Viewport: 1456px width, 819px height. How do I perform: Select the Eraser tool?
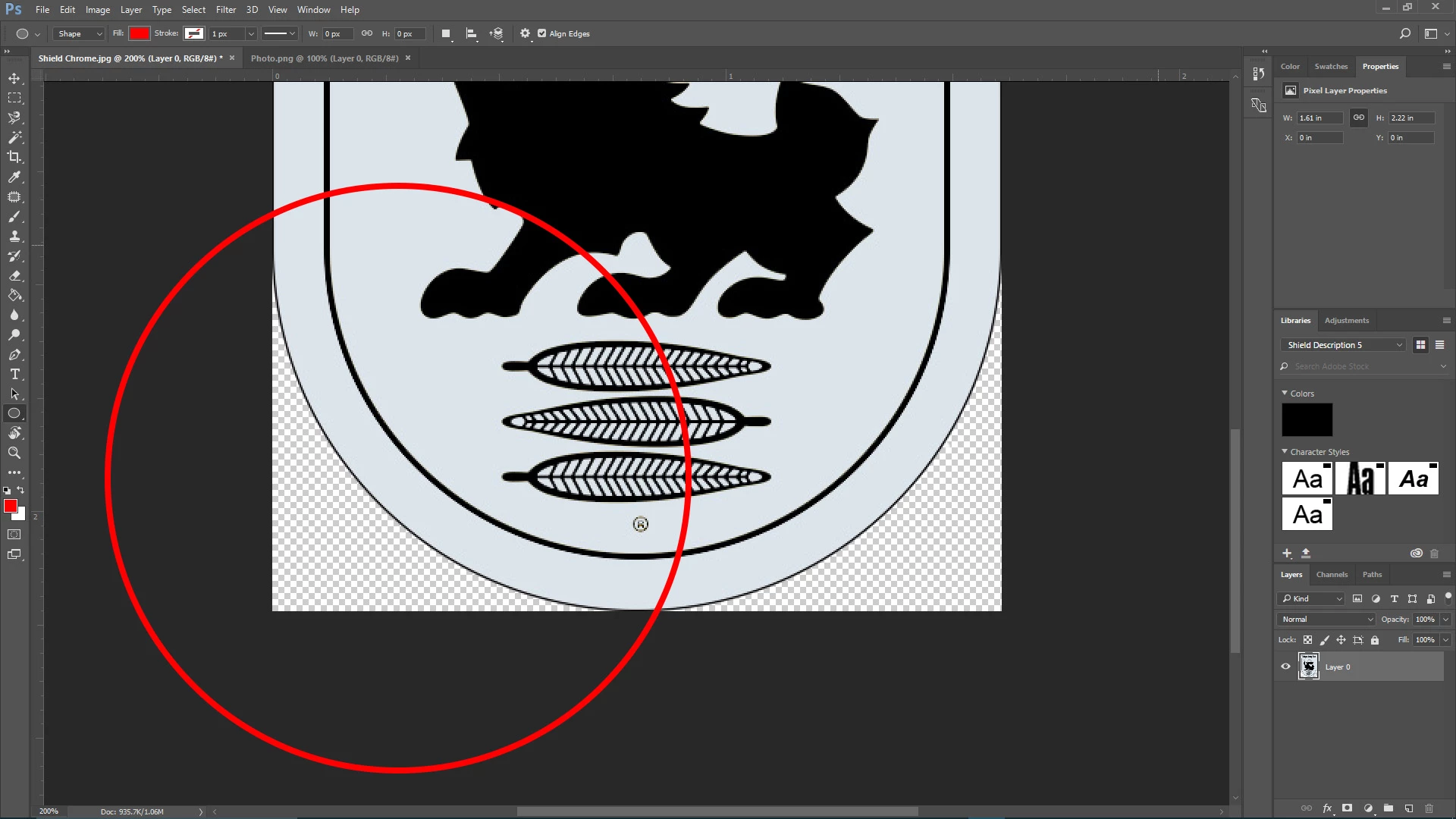(14, 275)
